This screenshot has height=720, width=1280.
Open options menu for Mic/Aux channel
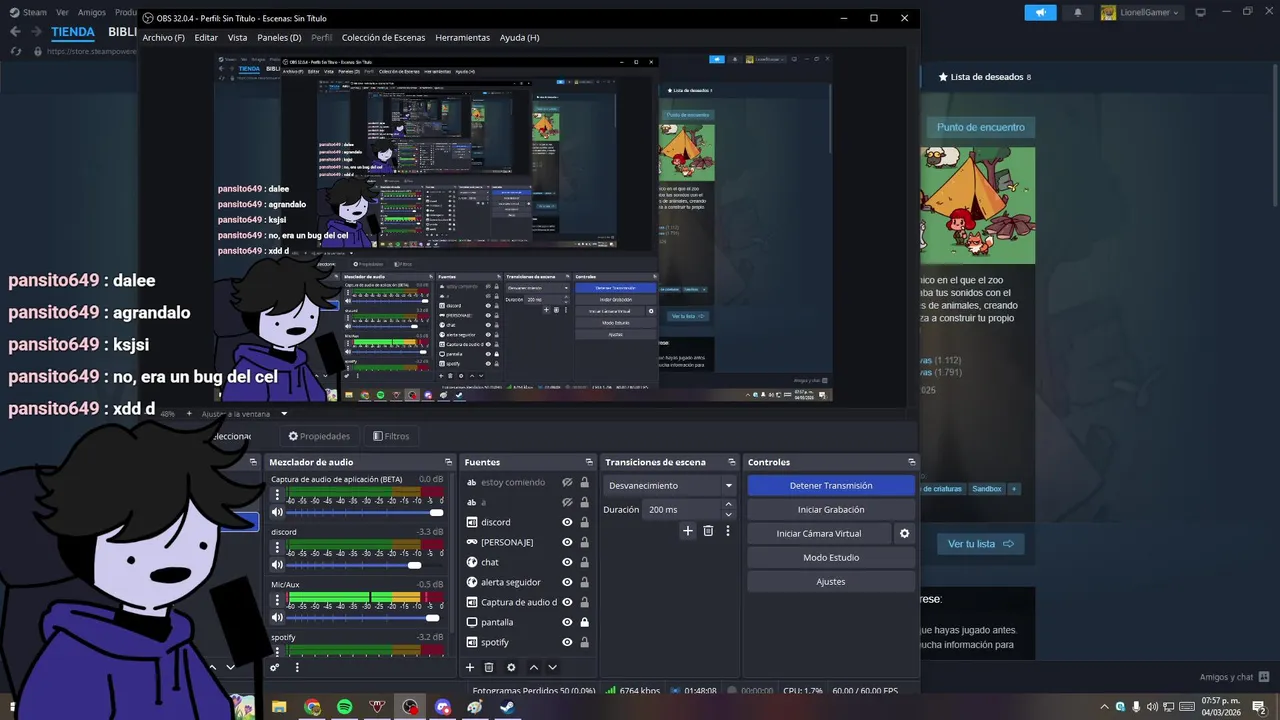[278, 601]
